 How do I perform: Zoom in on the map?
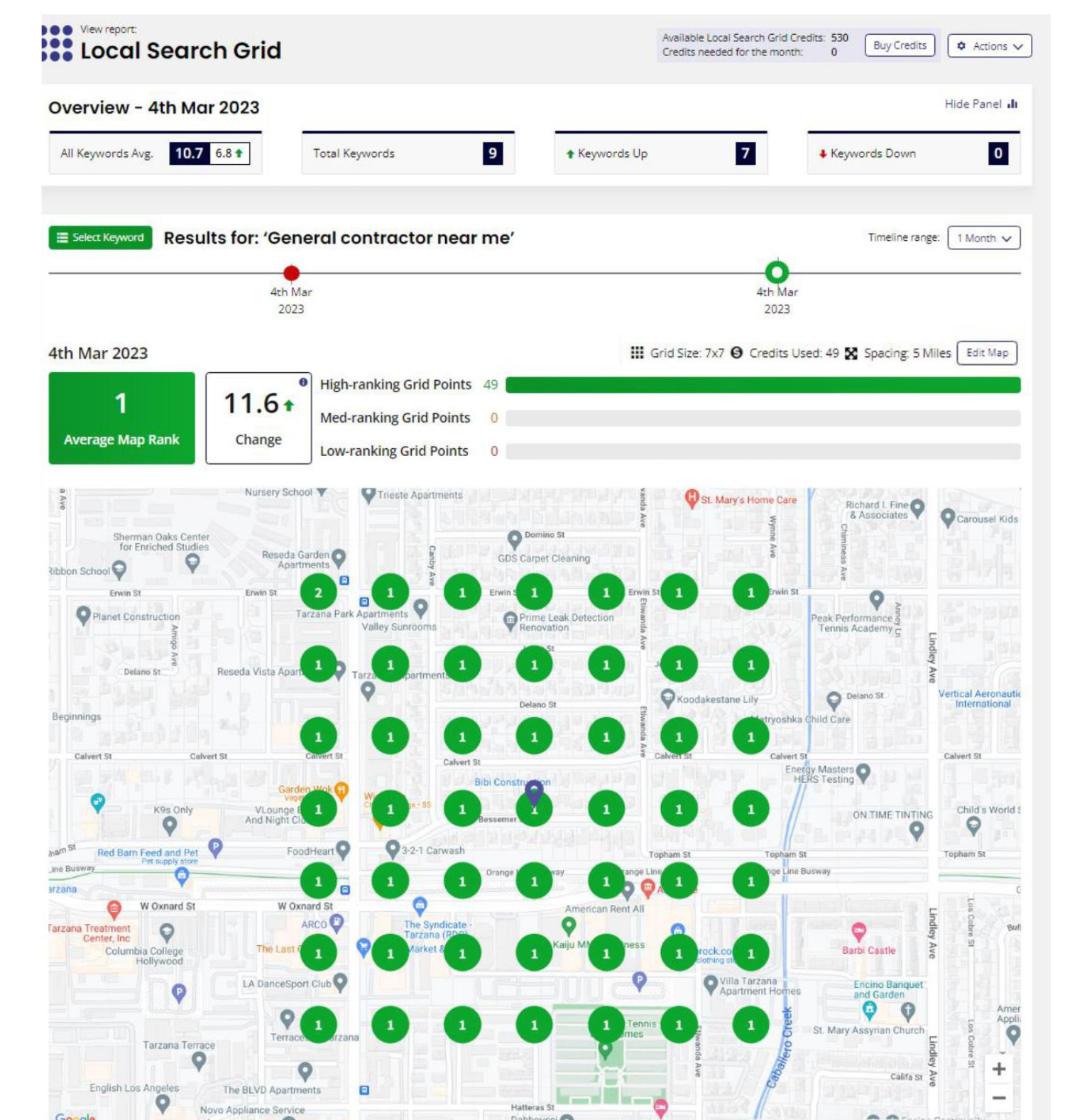998,1069
